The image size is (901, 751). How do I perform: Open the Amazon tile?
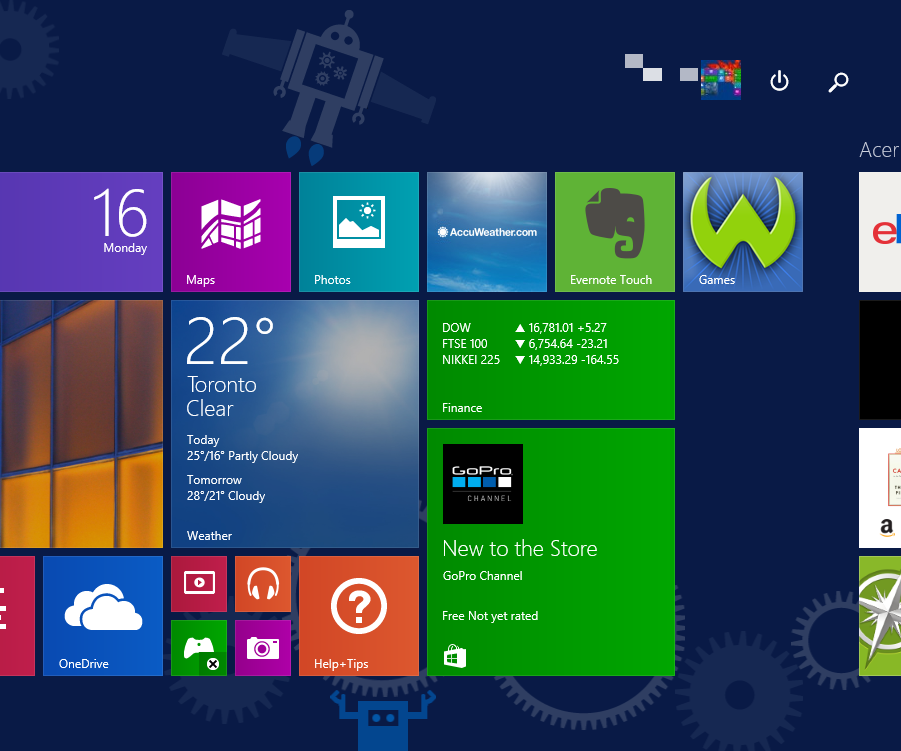coord(880,488)
